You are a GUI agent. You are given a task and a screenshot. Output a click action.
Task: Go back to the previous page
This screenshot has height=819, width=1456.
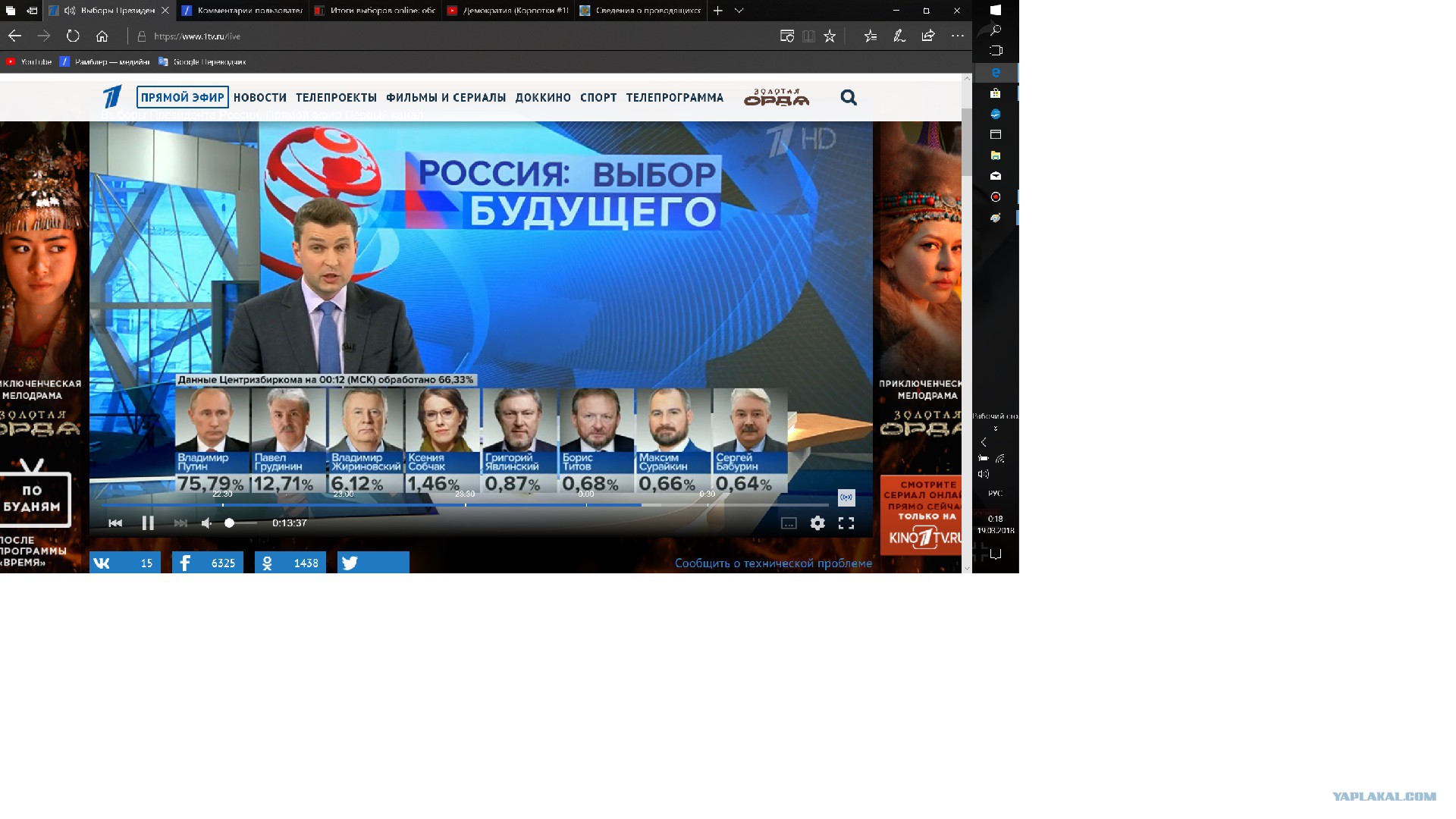click(14, 36)
